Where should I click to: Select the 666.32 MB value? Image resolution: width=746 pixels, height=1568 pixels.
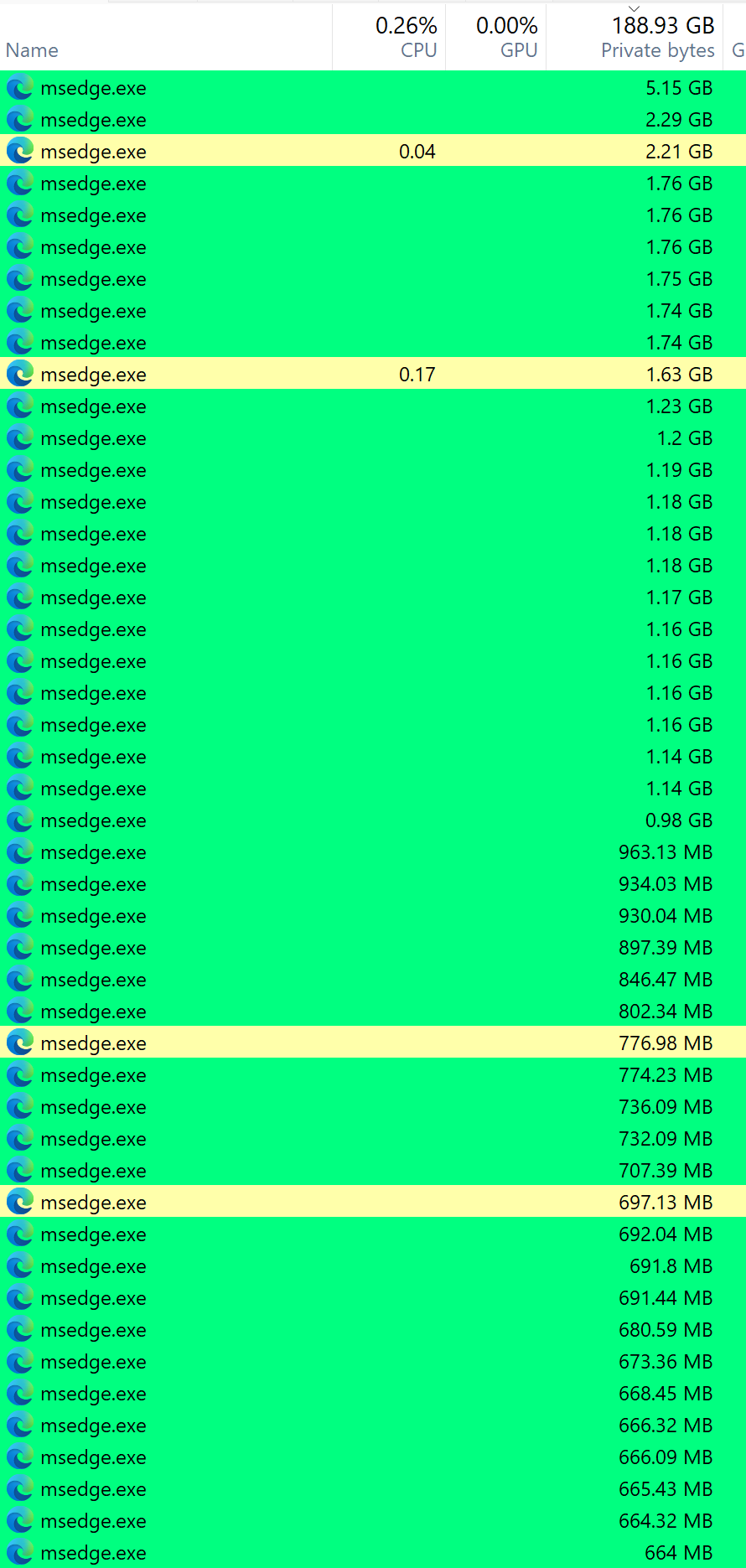[x=666, y=1426]
